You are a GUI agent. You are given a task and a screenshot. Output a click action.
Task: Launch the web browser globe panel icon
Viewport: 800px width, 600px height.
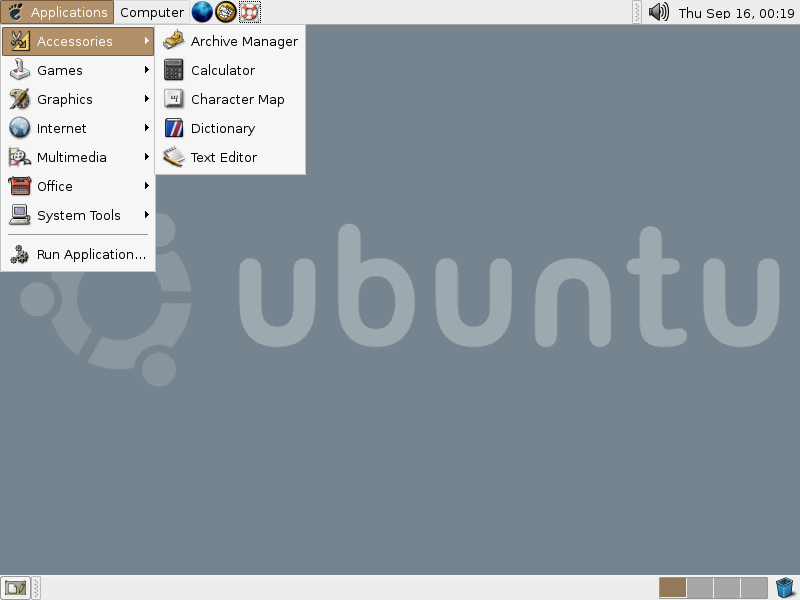coord(202,12)
